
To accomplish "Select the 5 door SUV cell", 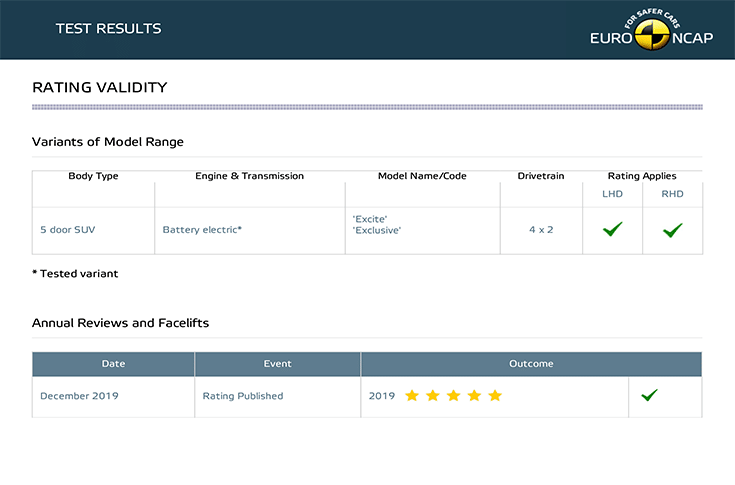I will tap(68, 230).
